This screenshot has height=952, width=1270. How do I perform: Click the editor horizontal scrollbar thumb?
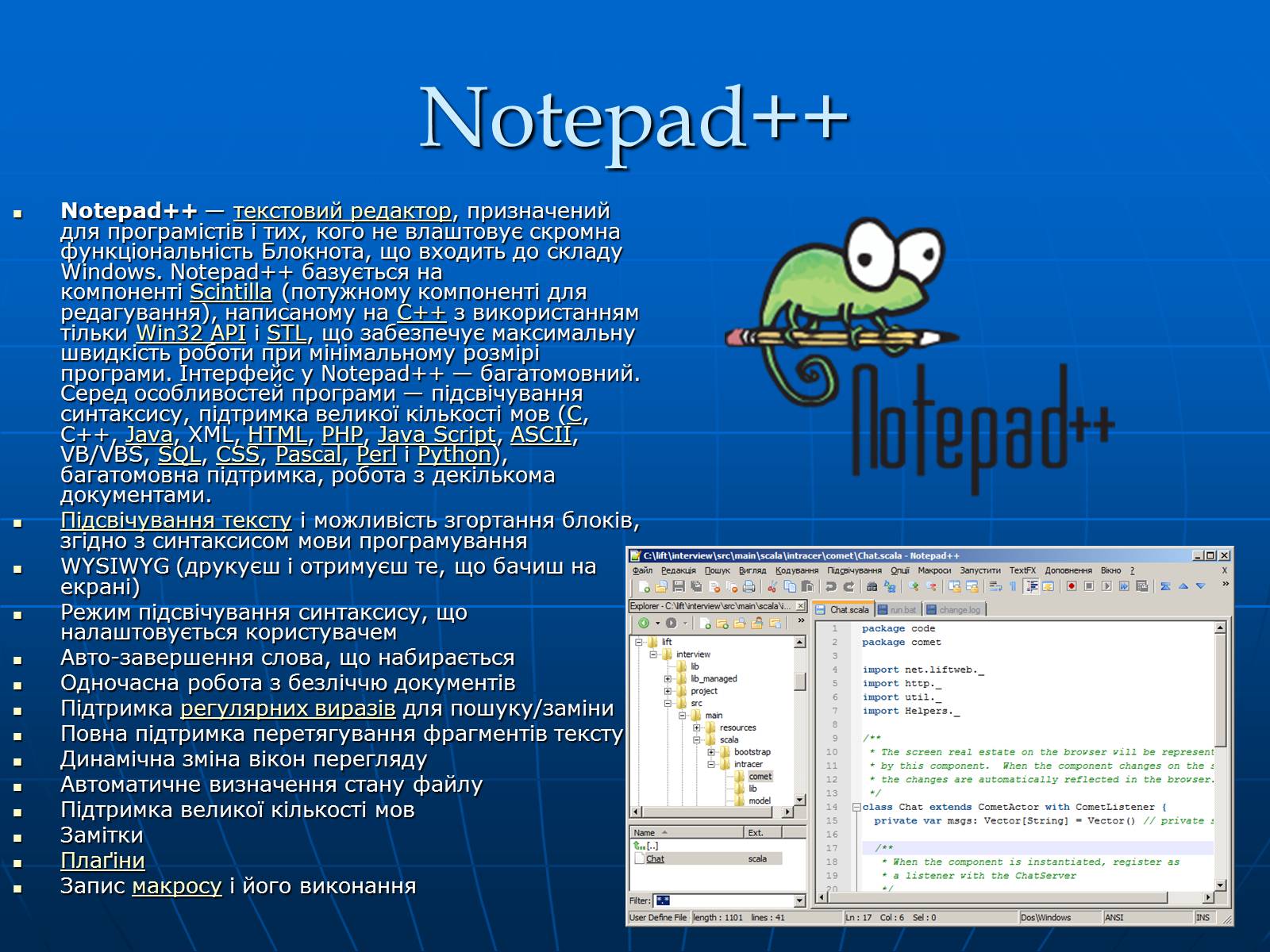coord(999,898)
